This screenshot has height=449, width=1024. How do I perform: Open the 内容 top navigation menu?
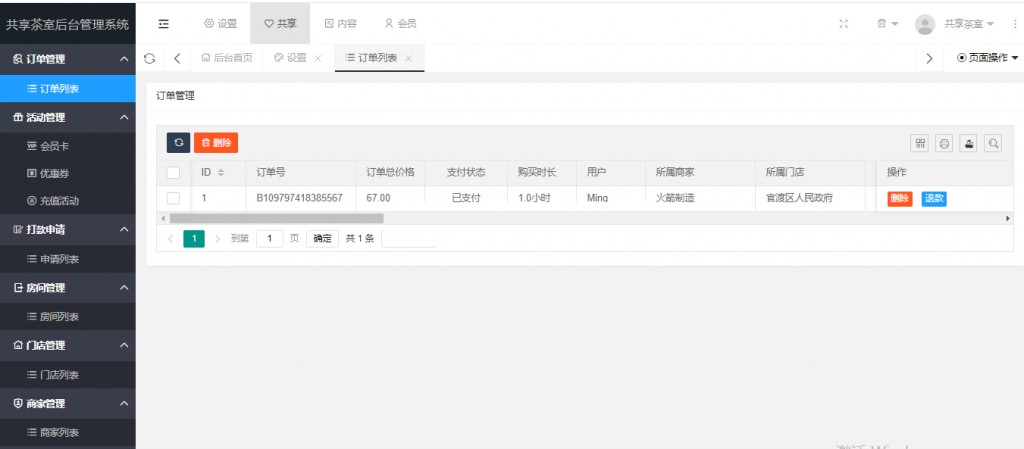(340, 23)
